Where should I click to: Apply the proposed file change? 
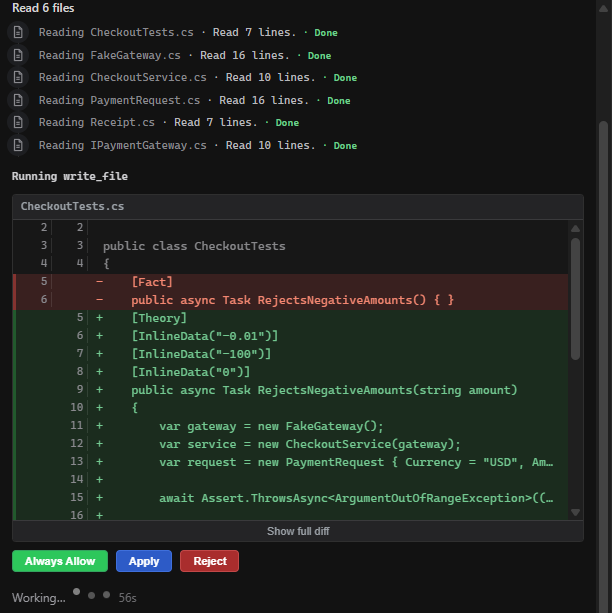point(144,561)
